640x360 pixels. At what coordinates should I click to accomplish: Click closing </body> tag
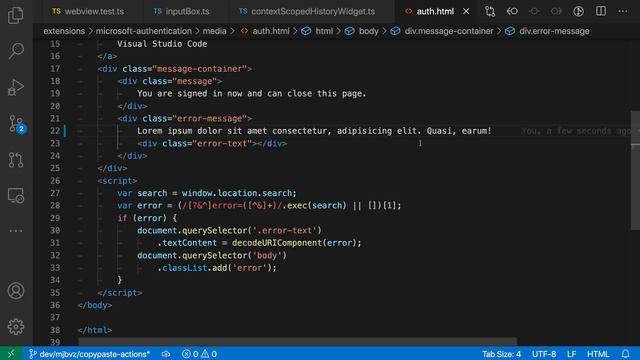point(95,305)
